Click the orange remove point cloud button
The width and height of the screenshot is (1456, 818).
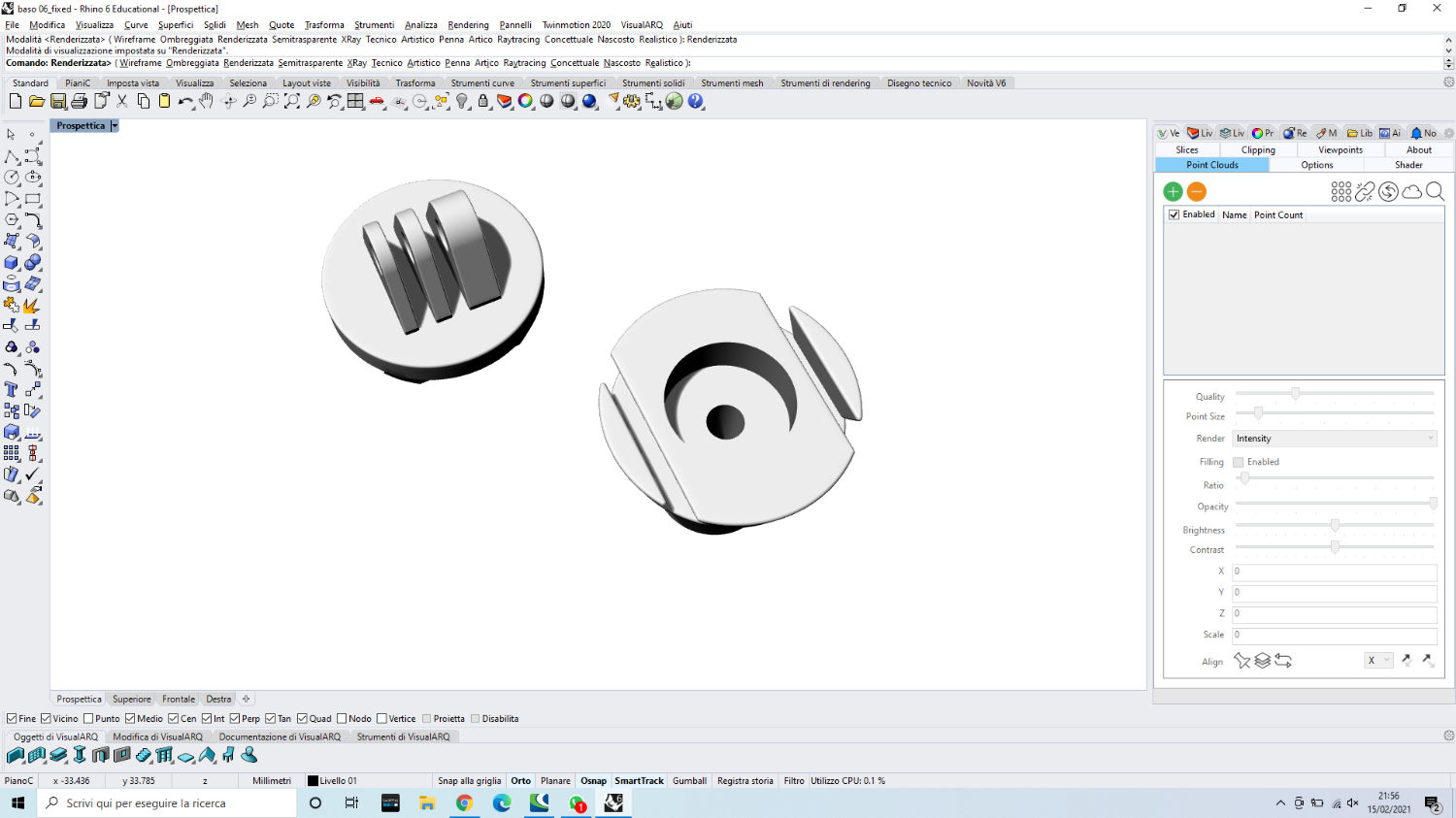point(1197,192)
